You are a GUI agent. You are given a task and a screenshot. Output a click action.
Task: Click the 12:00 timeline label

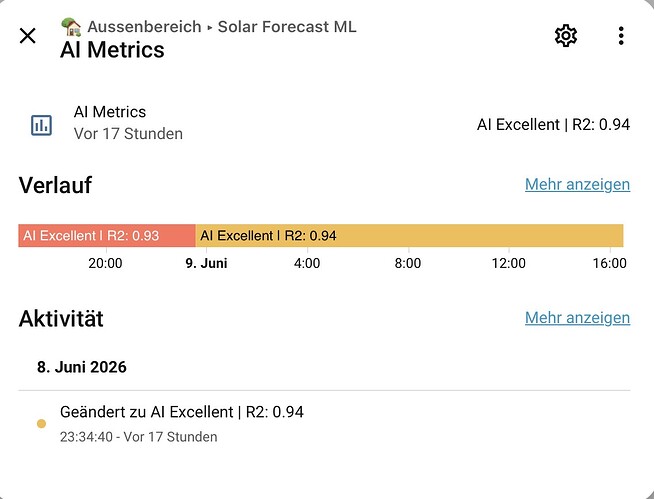508,263
